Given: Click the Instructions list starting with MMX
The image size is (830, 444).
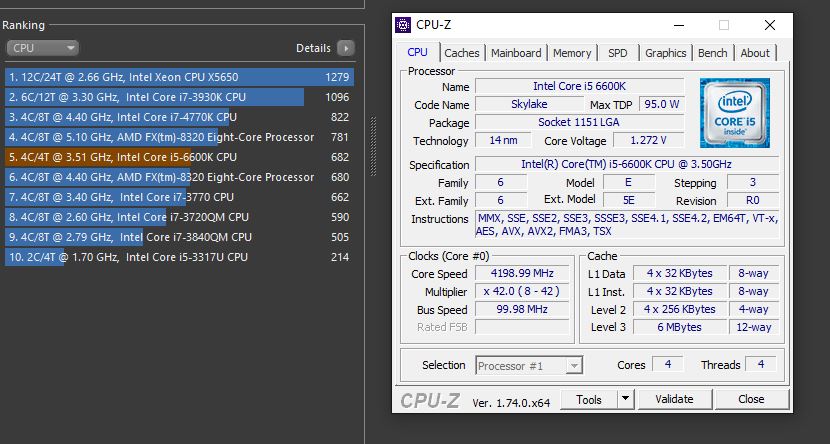Looking at the screenshot, I should [x=627, y=225].
